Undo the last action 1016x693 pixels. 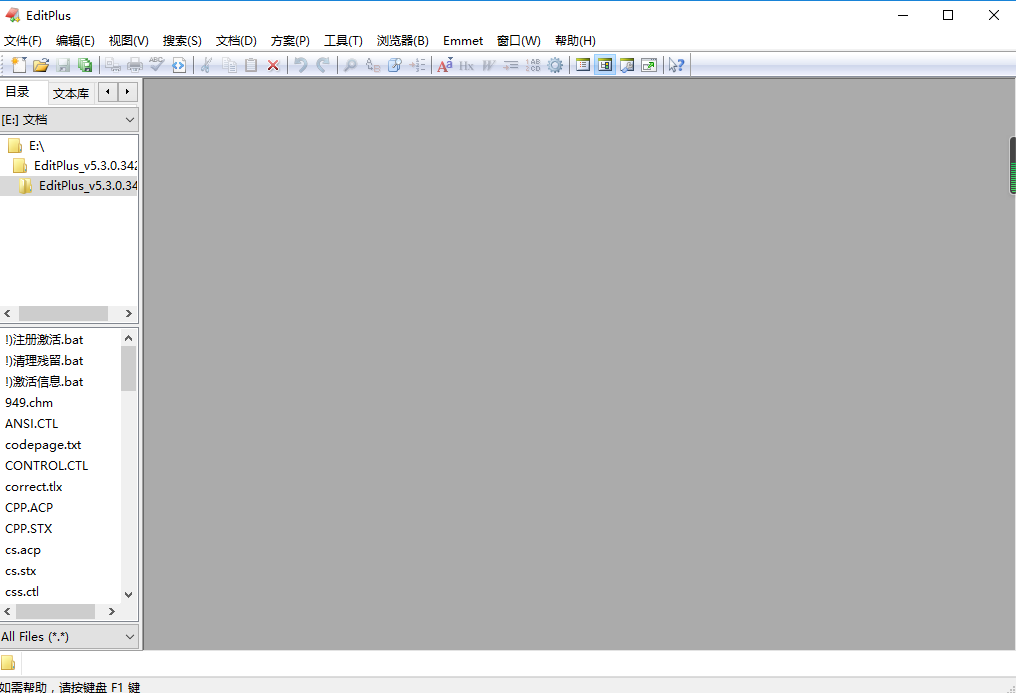click(299, 65)
